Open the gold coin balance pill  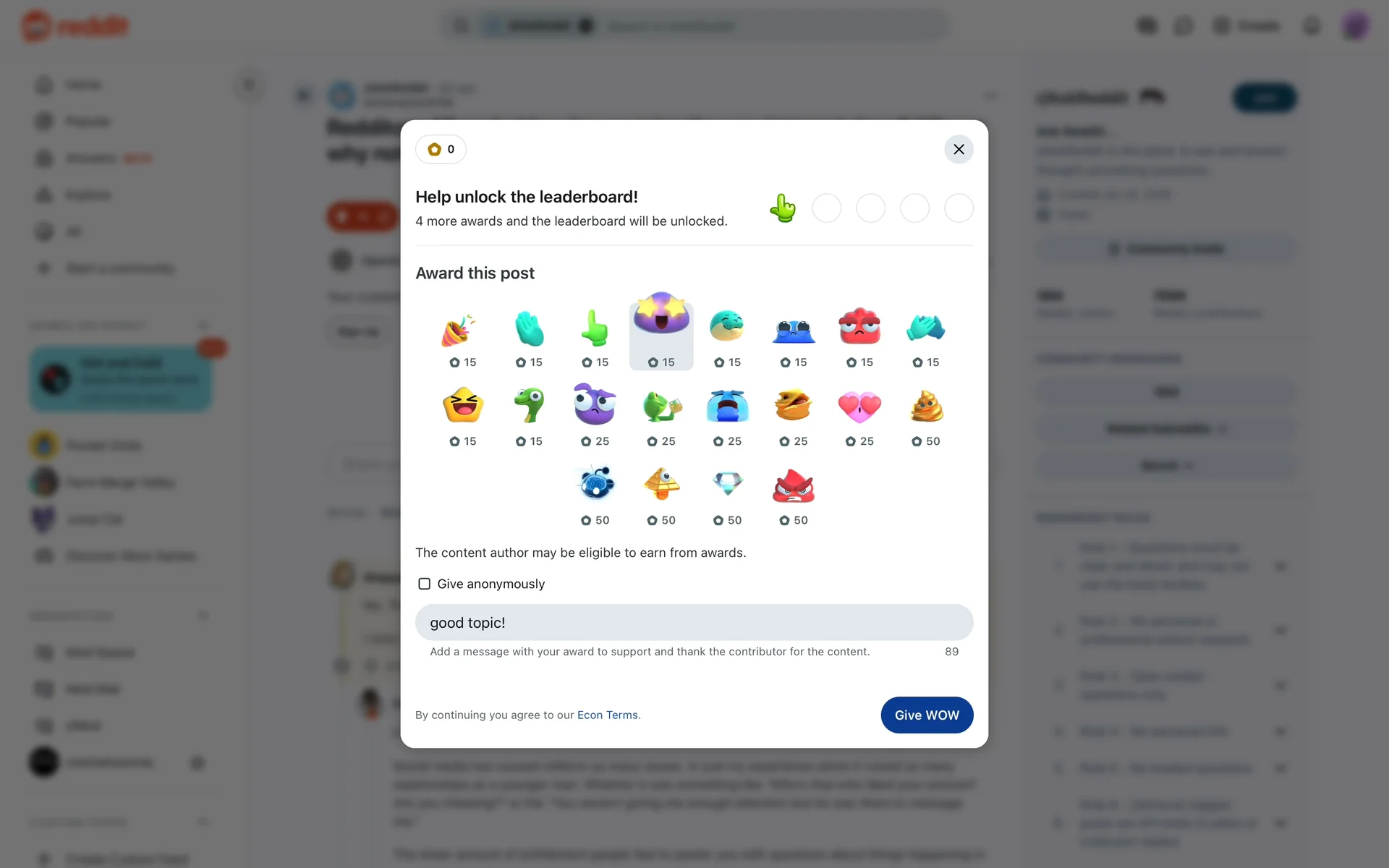click(441, 149)
